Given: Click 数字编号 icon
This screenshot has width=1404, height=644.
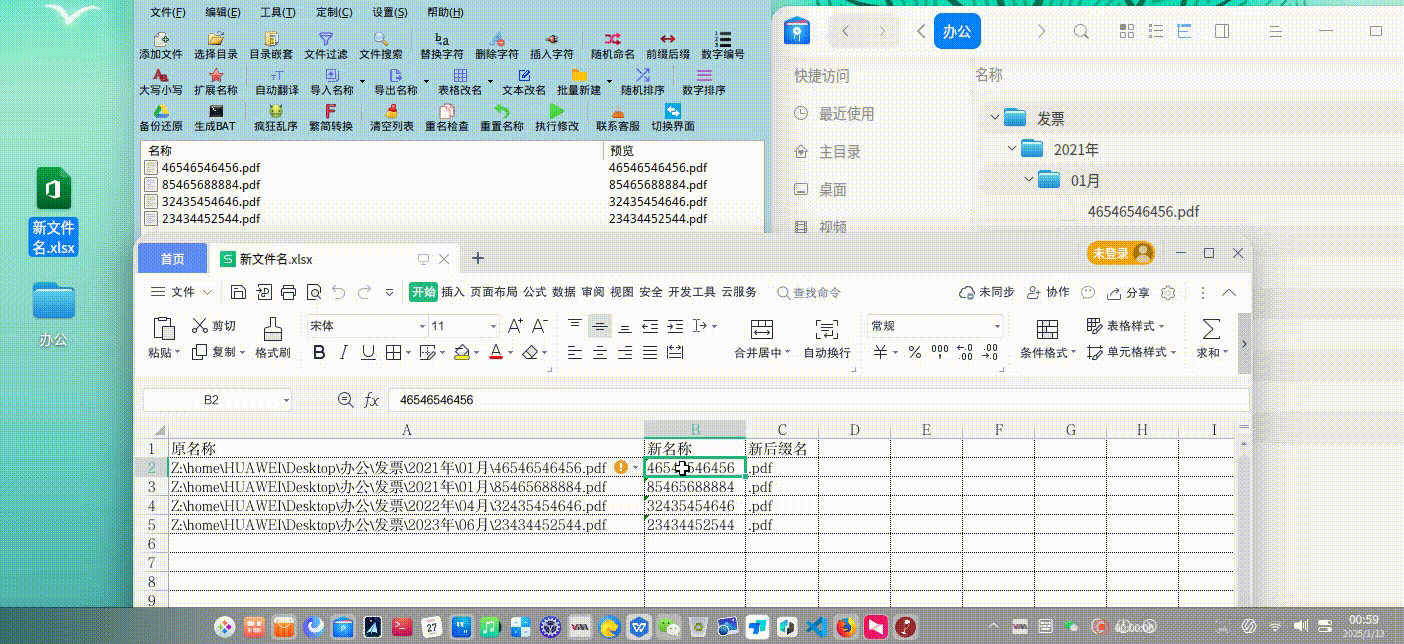Looking at the screenshot, I should pos(722,39).
